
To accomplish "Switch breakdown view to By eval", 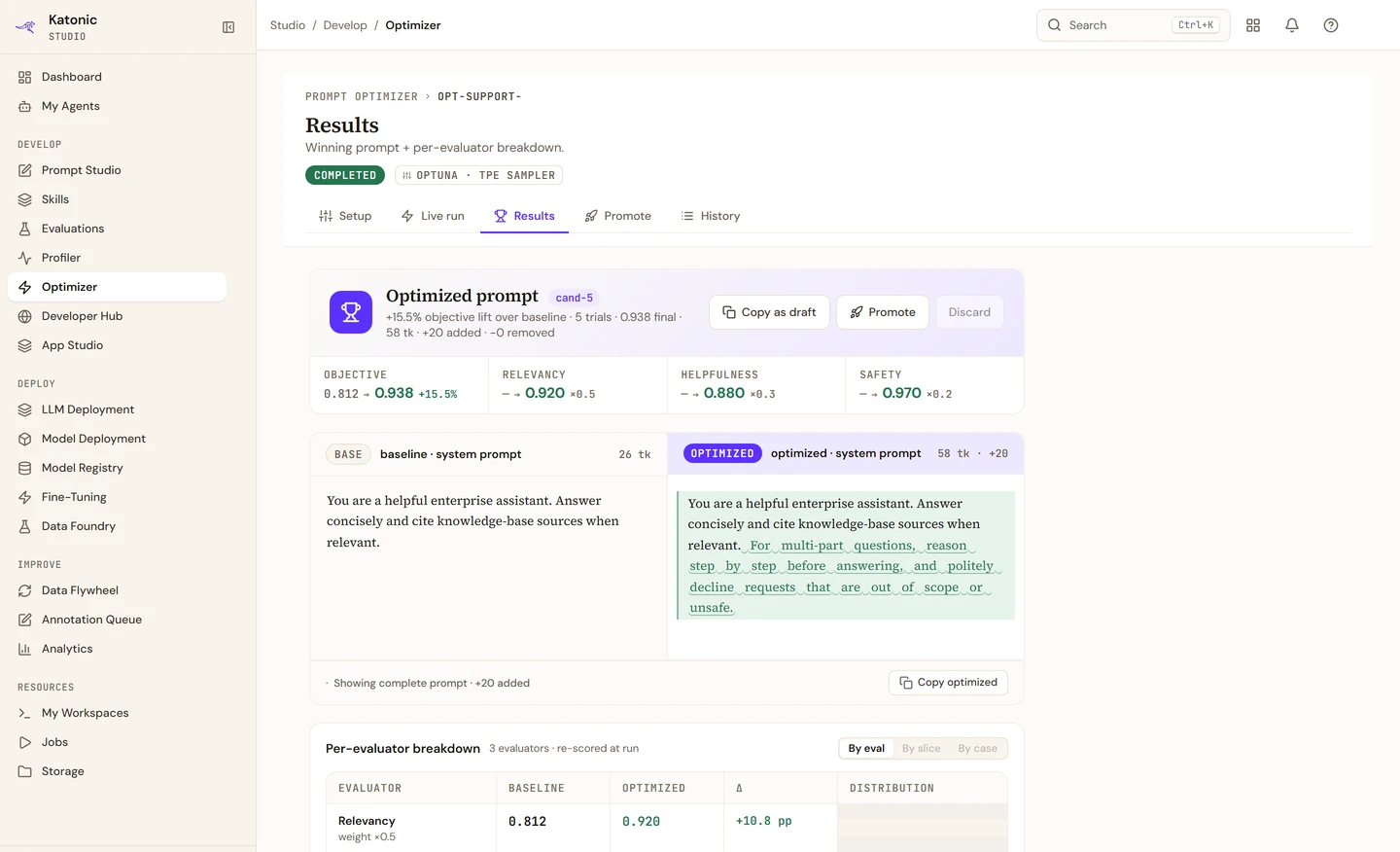I will pyautogui.click(x=866, y=748).
